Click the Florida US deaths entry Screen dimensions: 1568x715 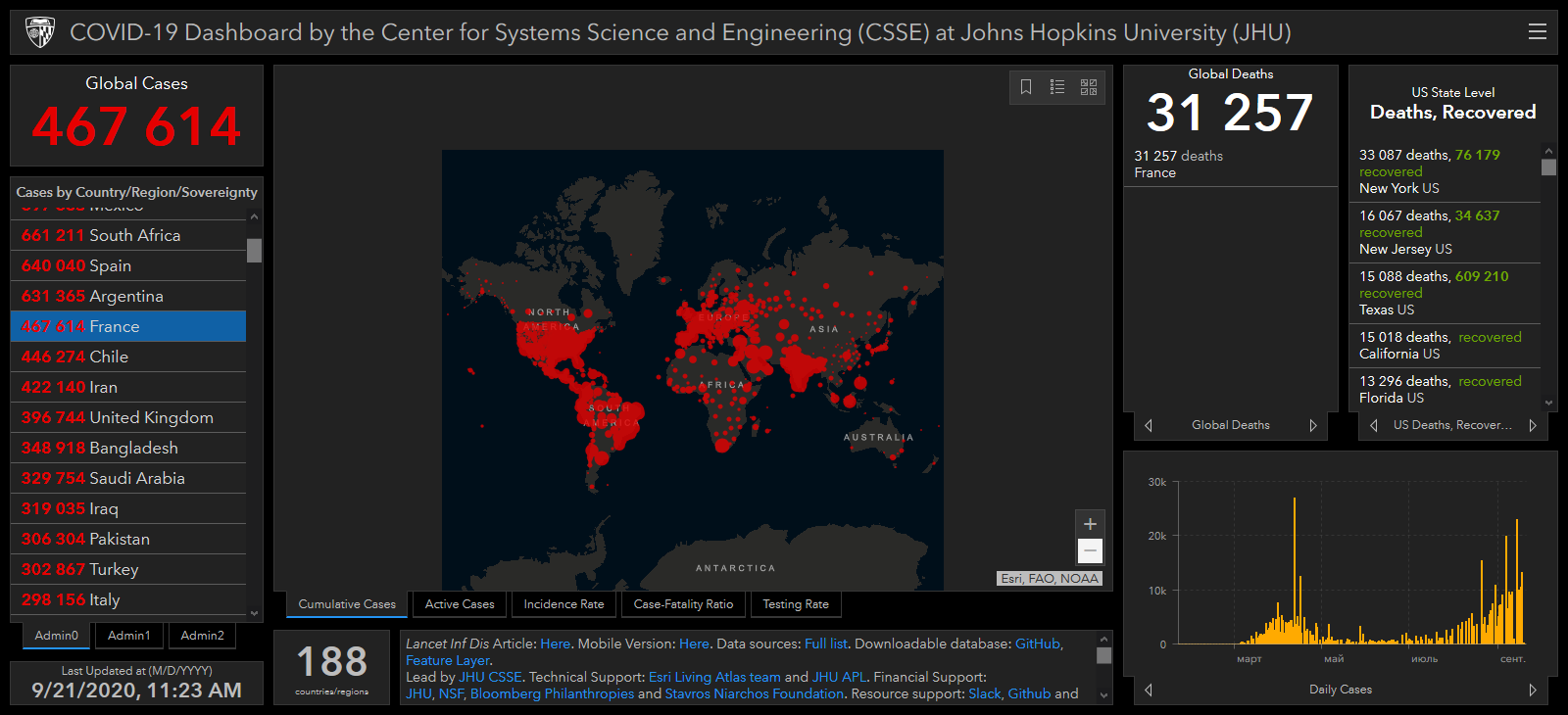point(1445,389)
